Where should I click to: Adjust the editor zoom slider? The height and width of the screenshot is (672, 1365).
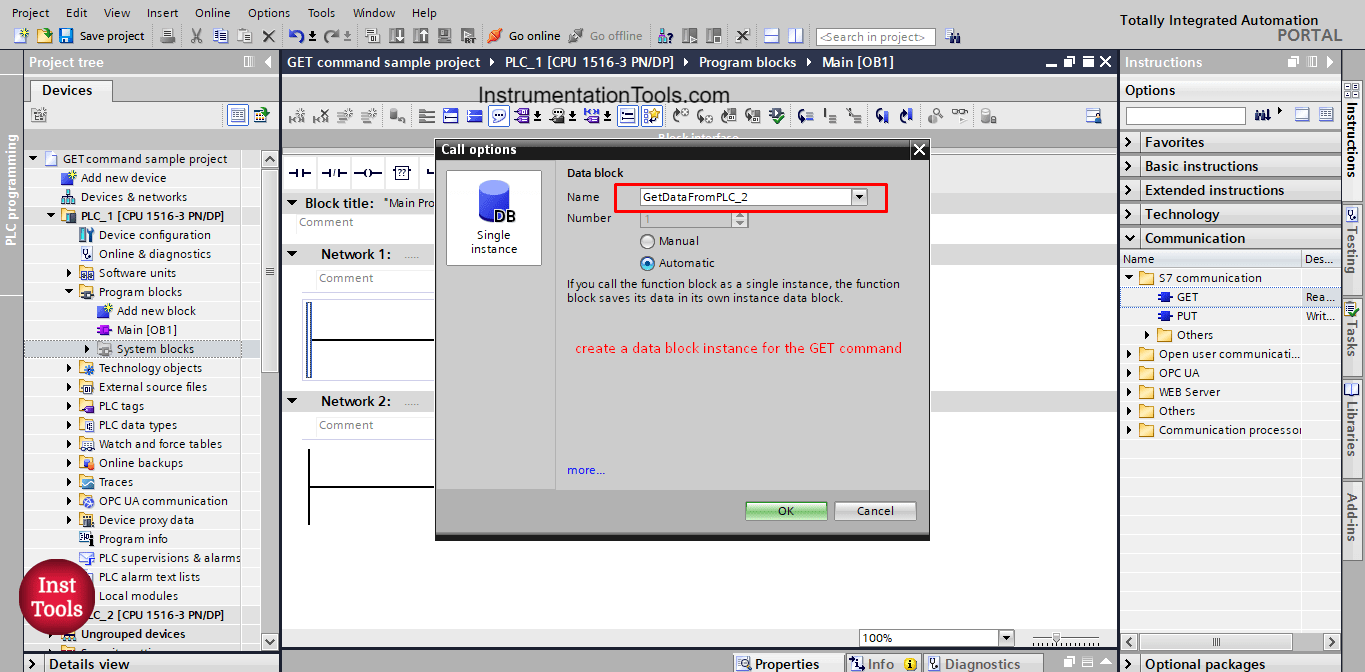click(1056, 638)
